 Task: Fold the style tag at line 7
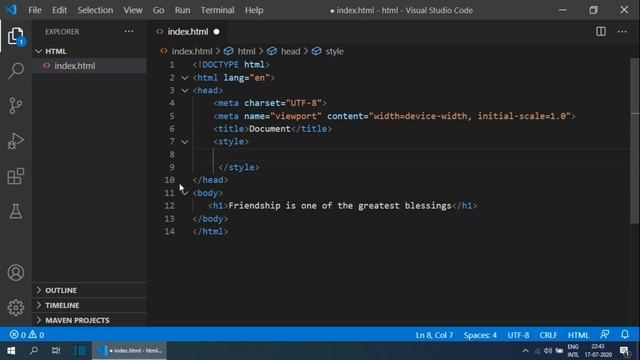click(x=184, y=142)
